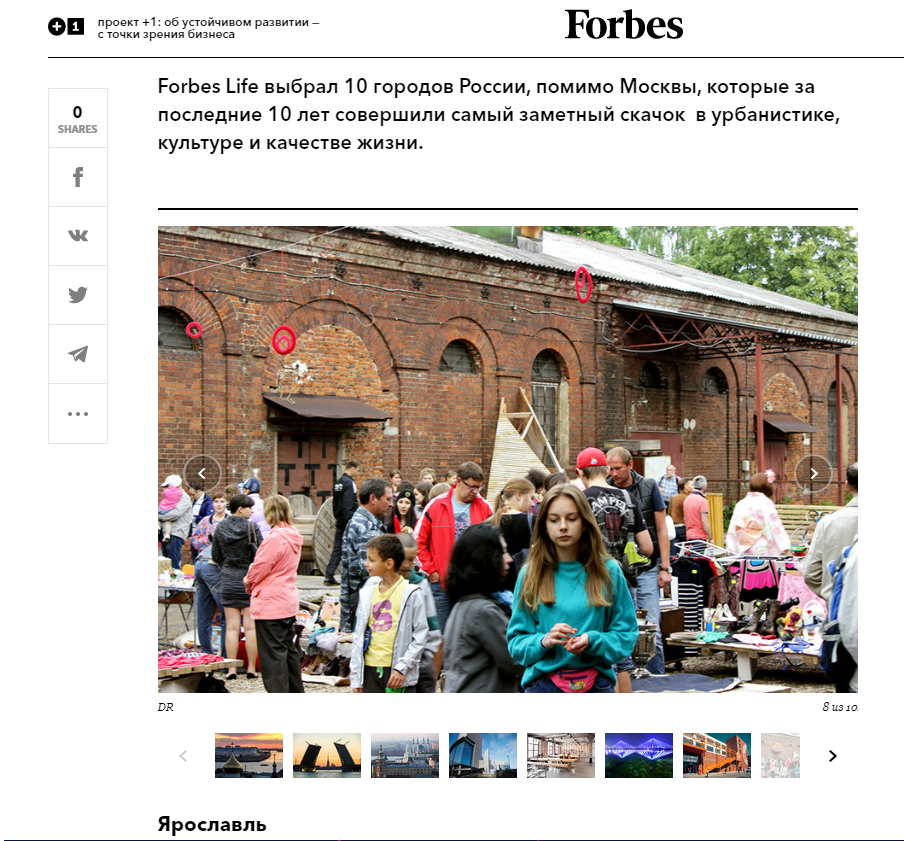Click the +1 project logo icon
904x841 pixels.
tap(66, 27)
